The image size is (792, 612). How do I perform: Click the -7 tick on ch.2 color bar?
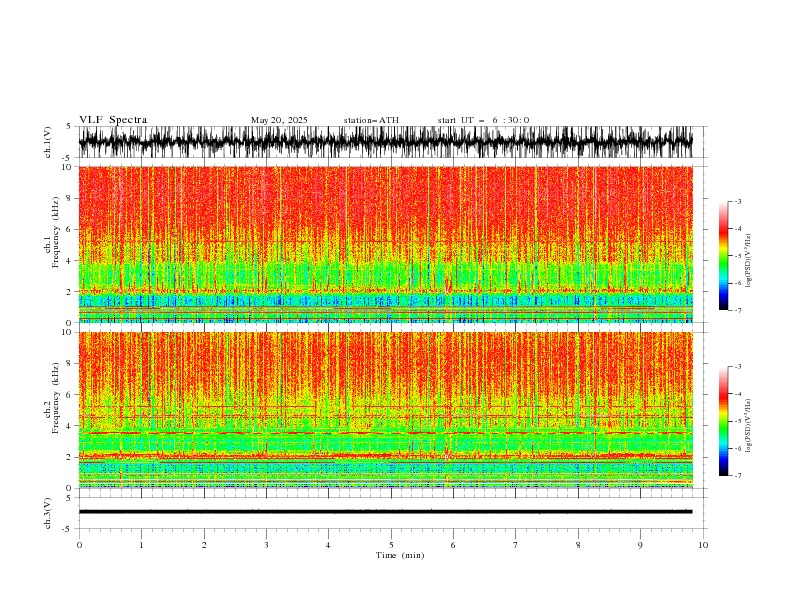coord(737,476)
